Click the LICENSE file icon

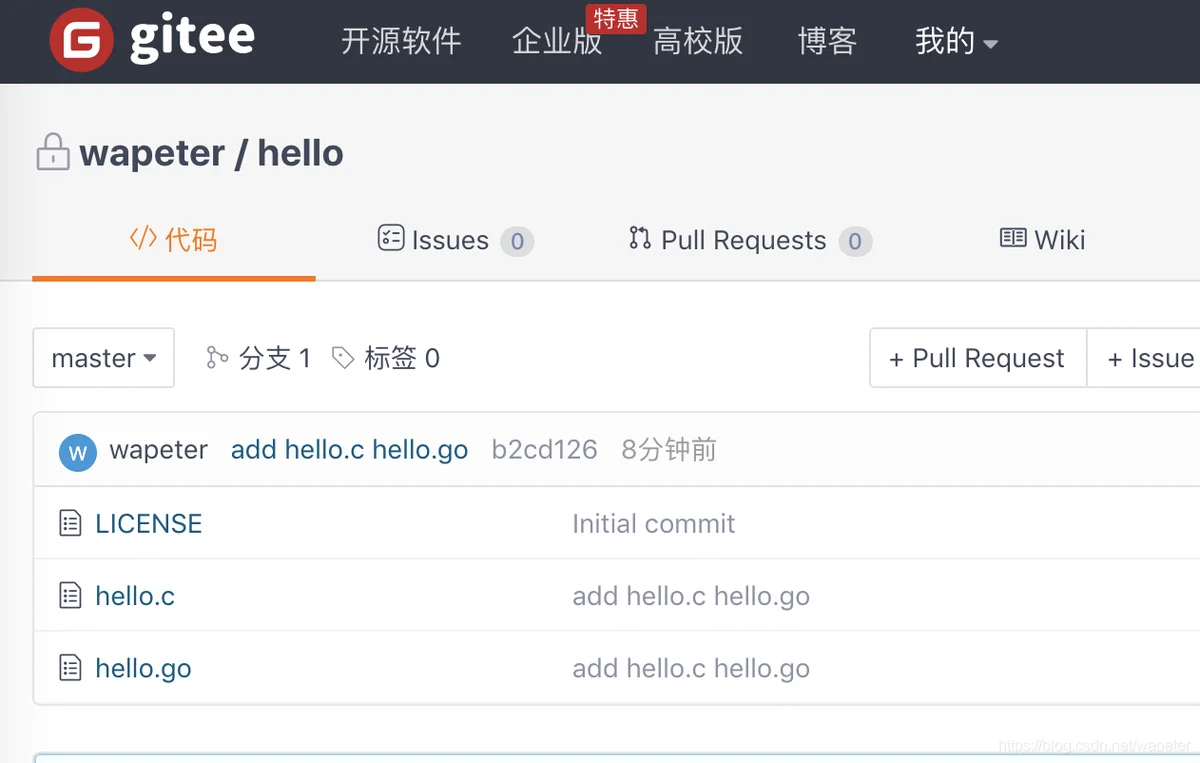(x=70, y=523)
